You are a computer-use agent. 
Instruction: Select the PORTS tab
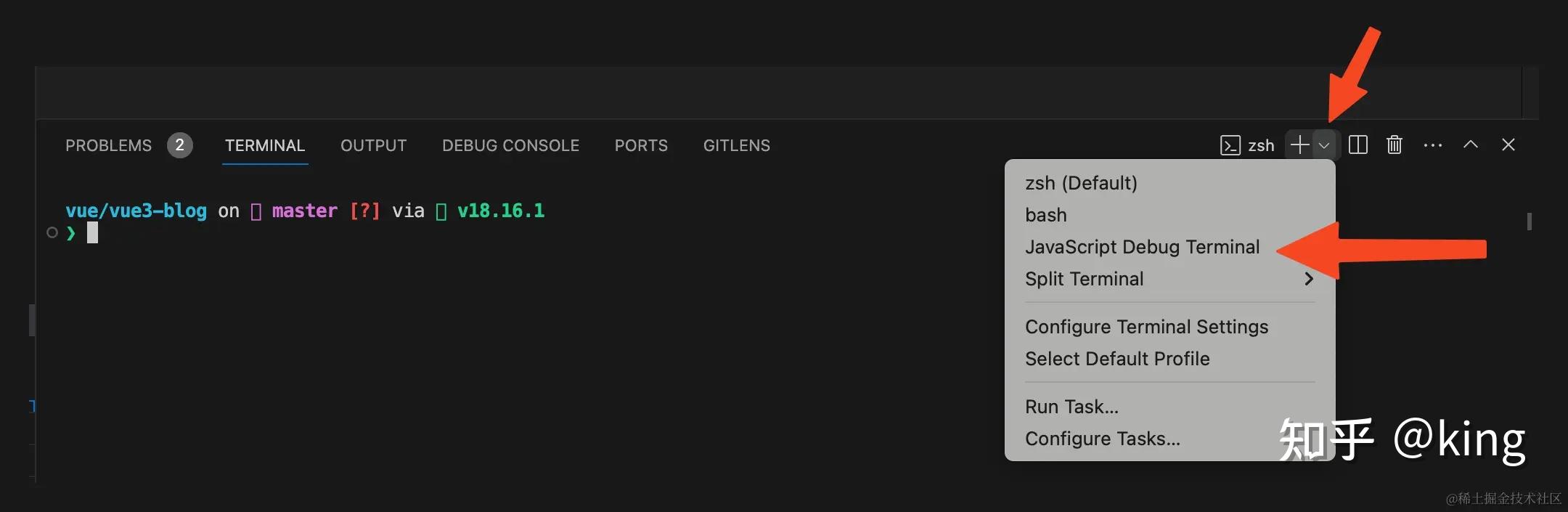coord(641,145)
